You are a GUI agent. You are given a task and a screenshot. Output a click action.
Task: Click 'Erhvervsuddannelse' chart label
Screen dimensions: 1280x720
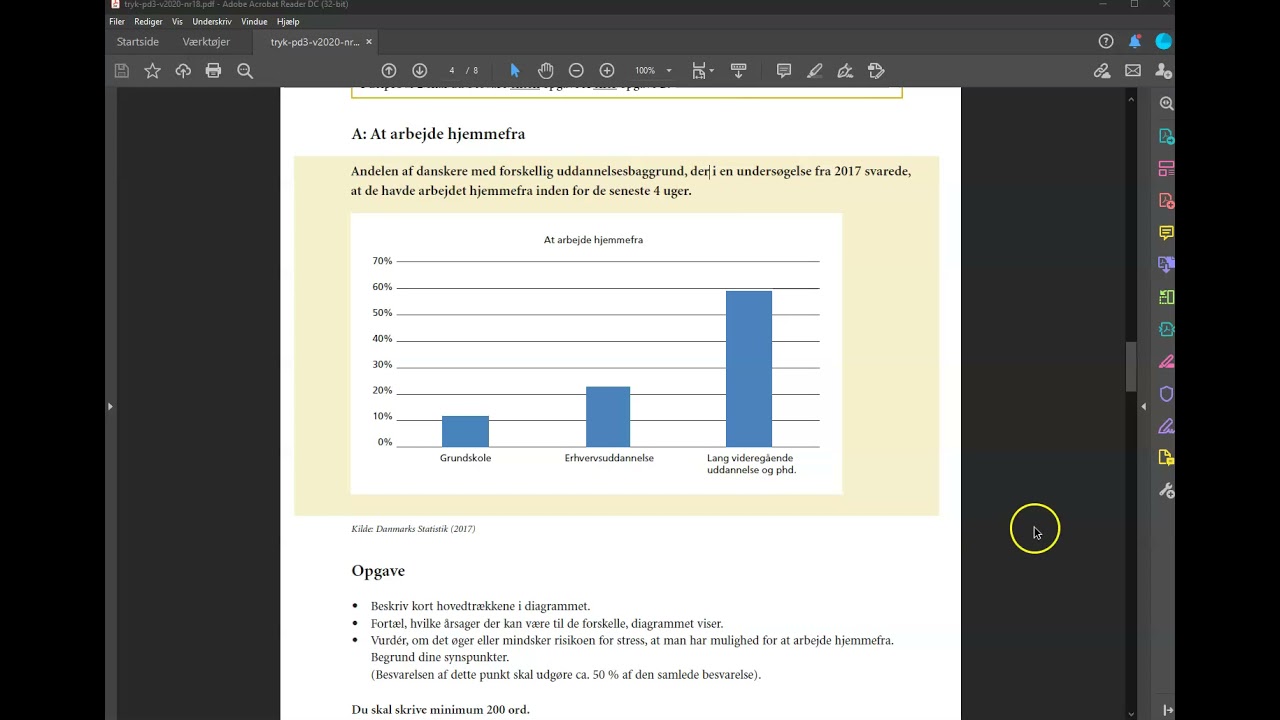pos(609,458)
